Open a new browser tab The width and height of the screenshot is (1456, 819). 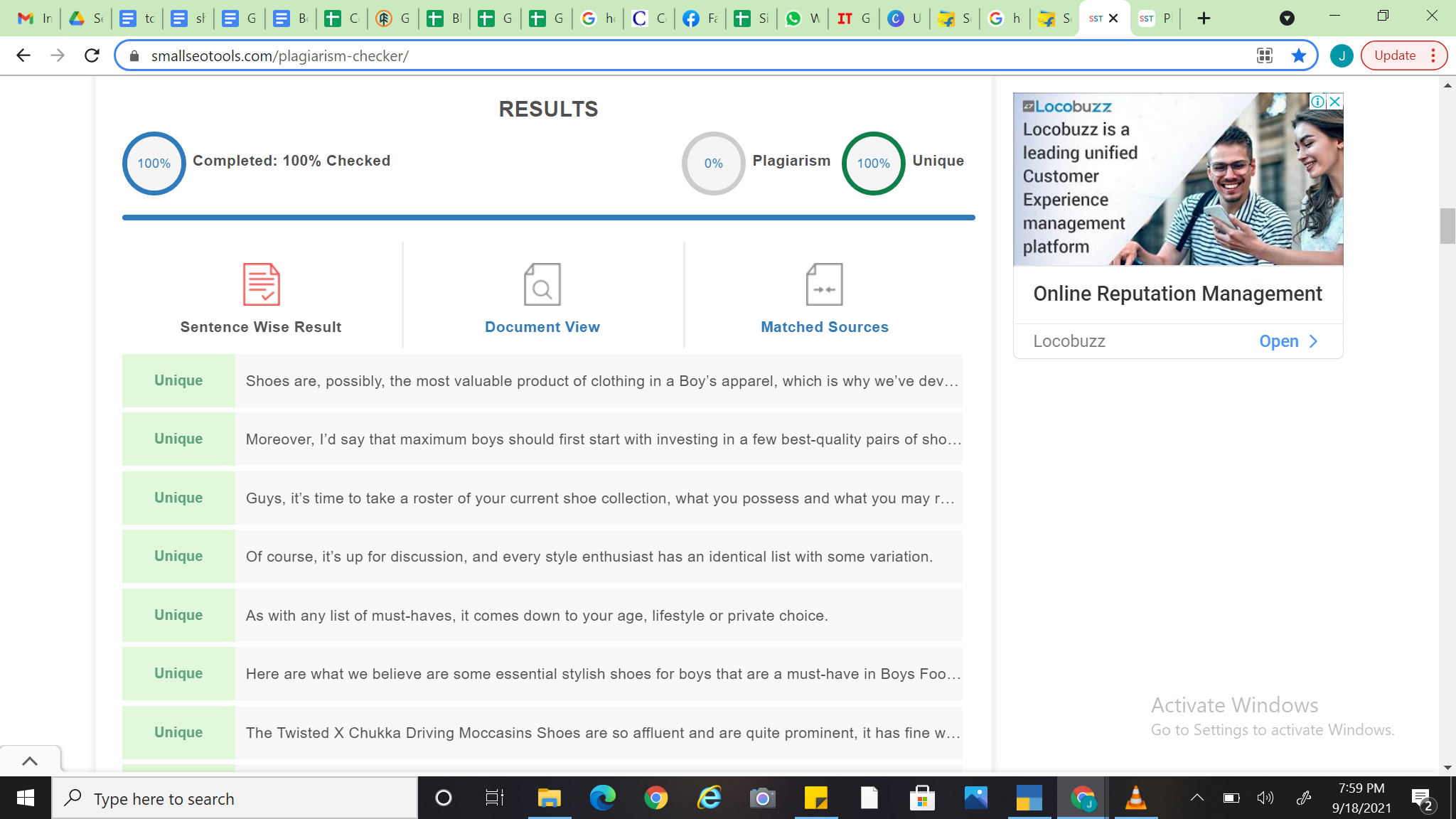(1204, 18)
